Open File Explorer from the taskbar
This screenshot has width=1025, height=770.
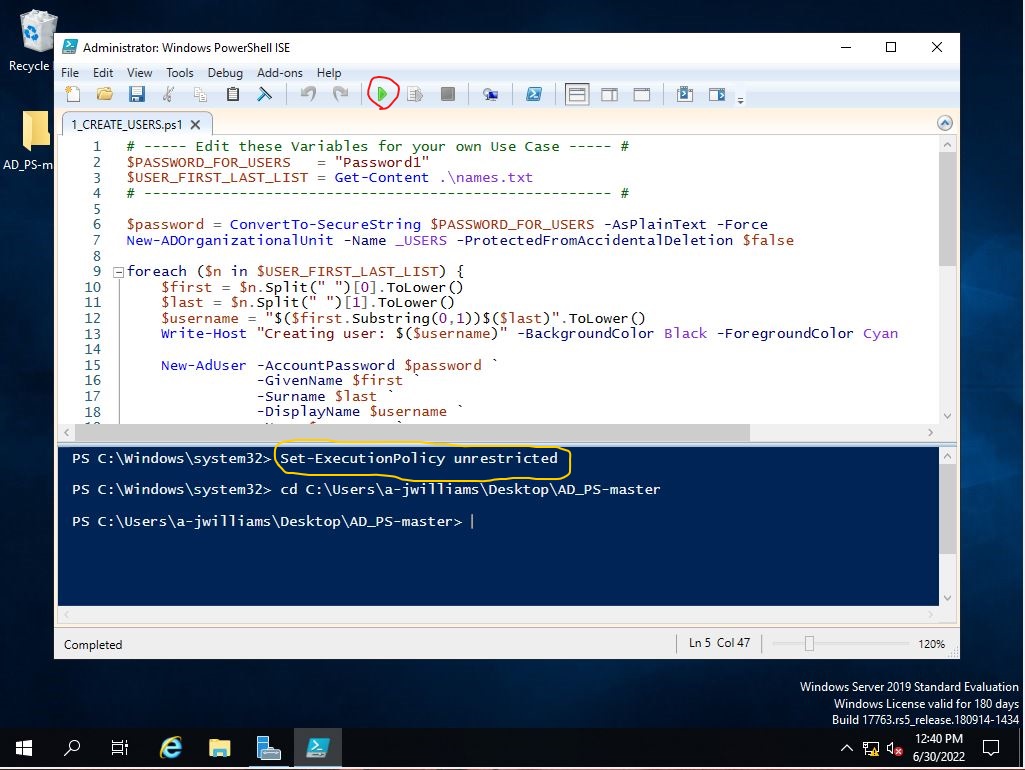click(220, 748)
